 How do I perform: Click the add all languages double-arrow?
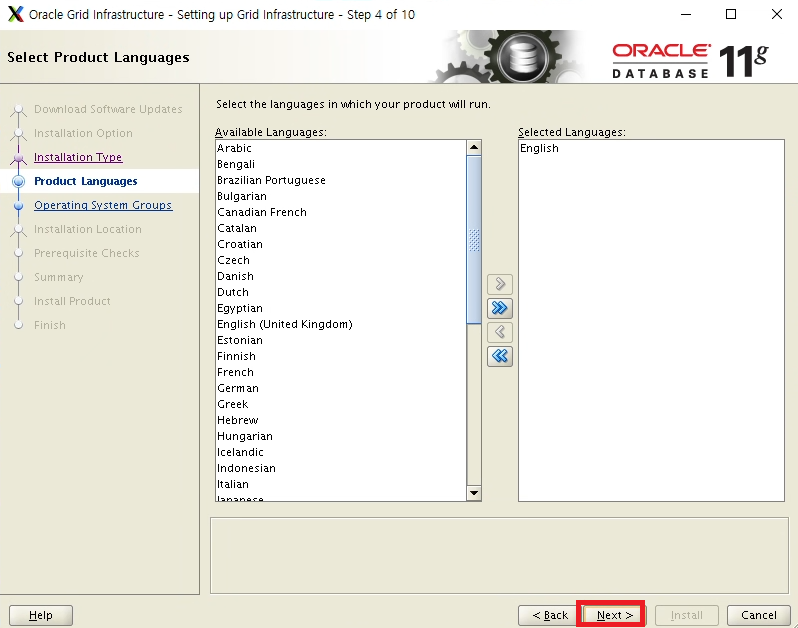pos(500,308)
